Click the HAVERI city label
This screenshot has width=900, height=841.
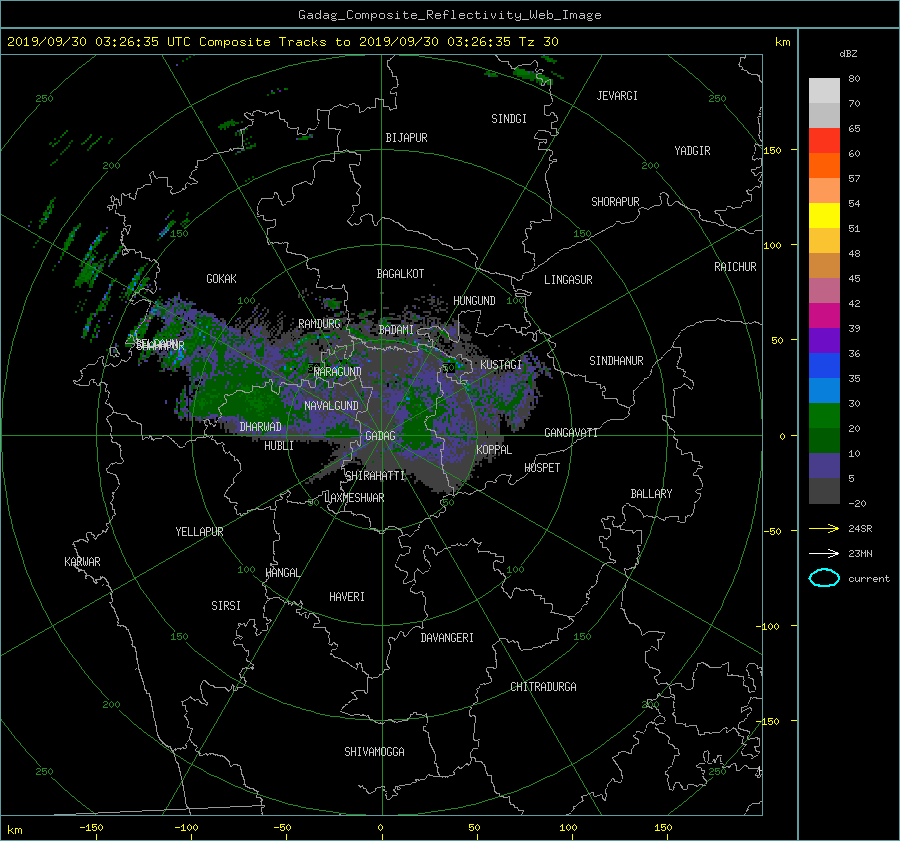coord(347,597)
